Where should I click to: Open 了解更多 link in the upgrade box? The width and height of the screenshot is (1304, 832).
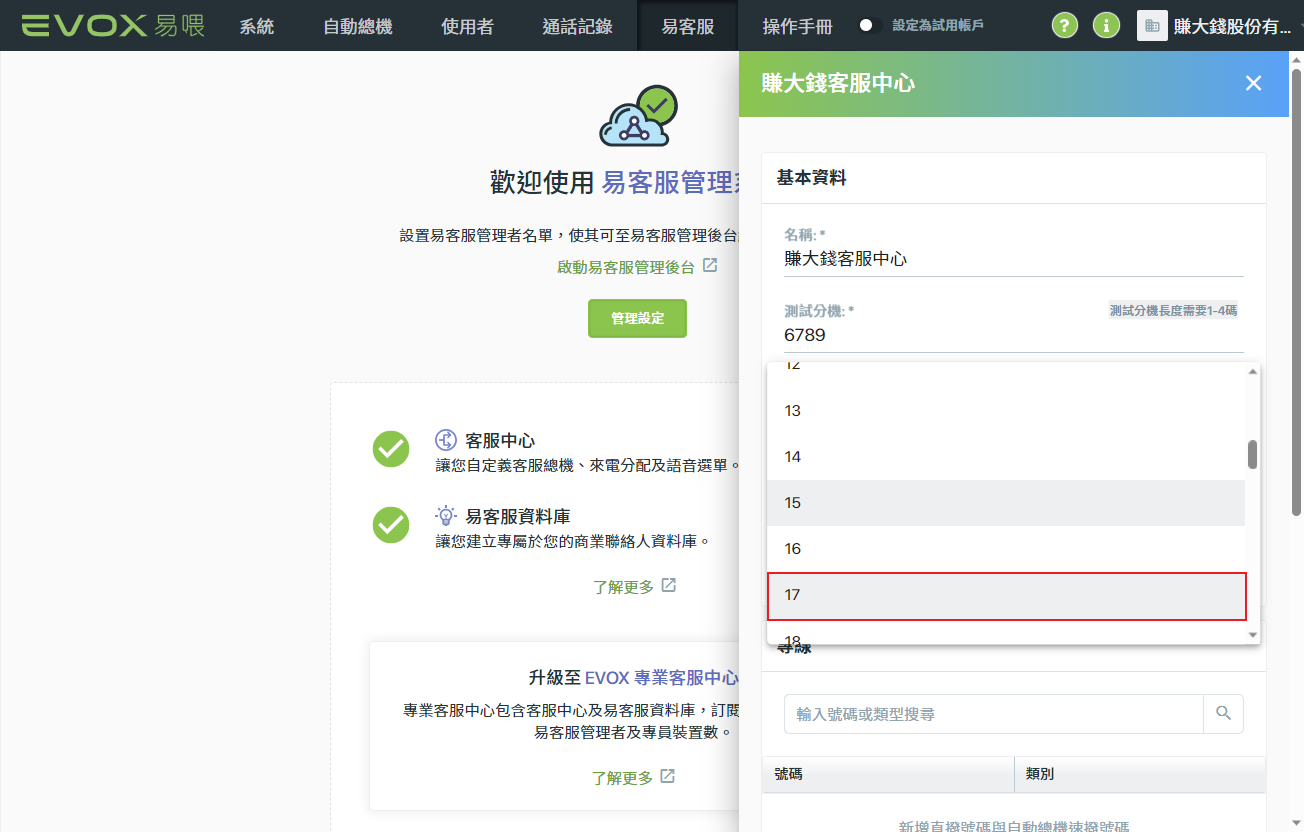622,777
